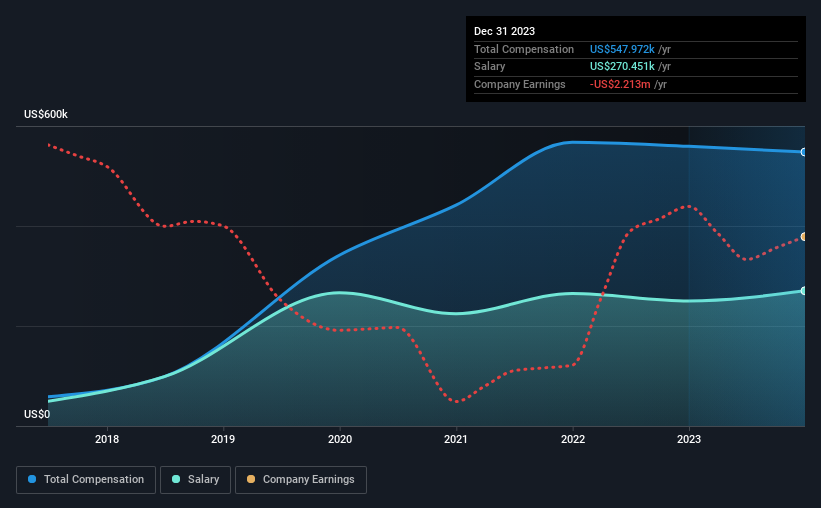Click the US$270.451k salary value
821x508 pixels.
click(622, 67)
